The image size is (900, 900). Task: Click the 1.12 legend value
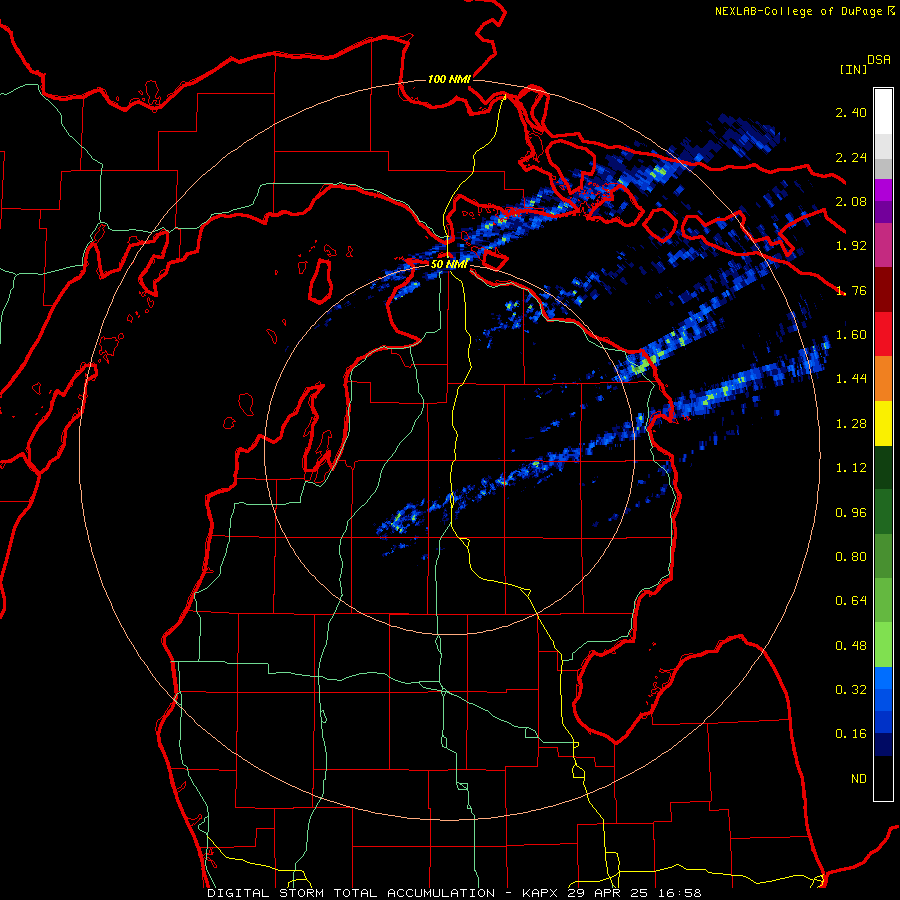pos(851,468)
